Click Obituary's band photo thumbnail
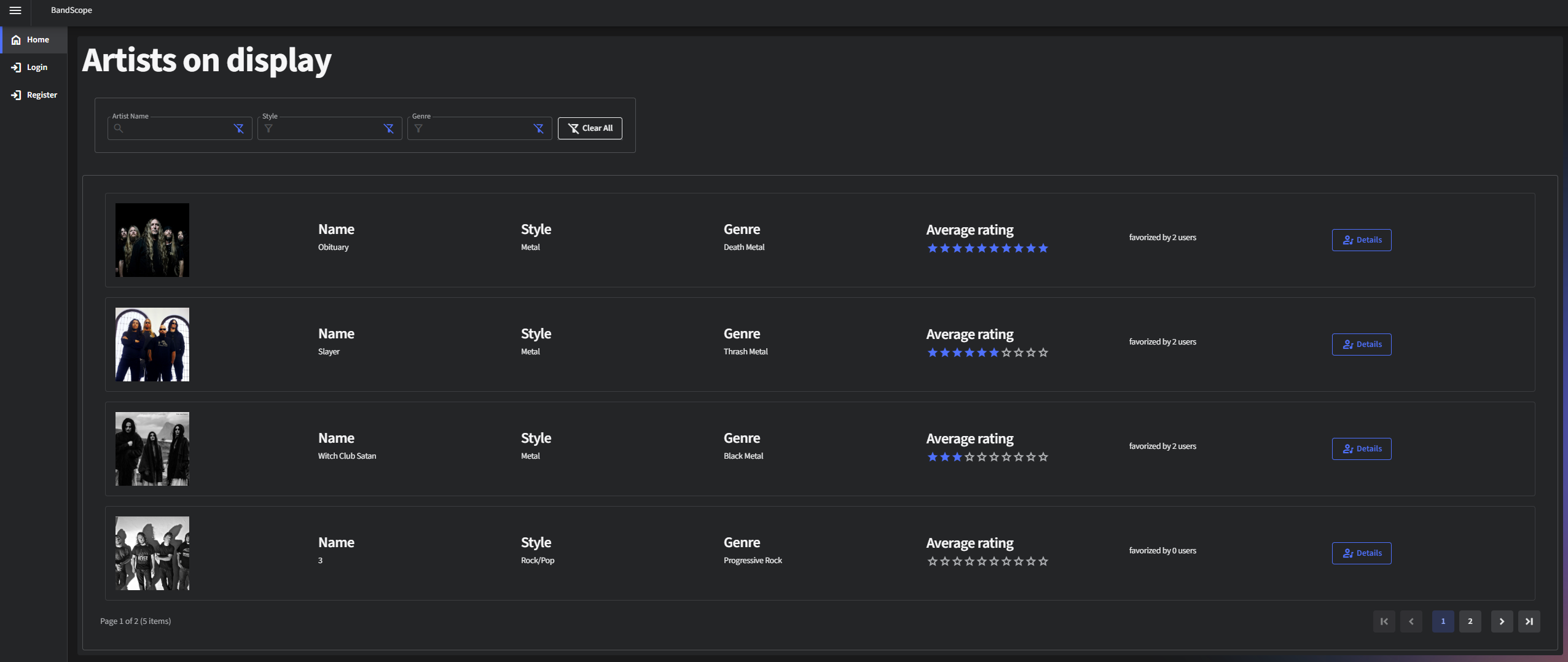1568x662 pixels. coord(152,239)
